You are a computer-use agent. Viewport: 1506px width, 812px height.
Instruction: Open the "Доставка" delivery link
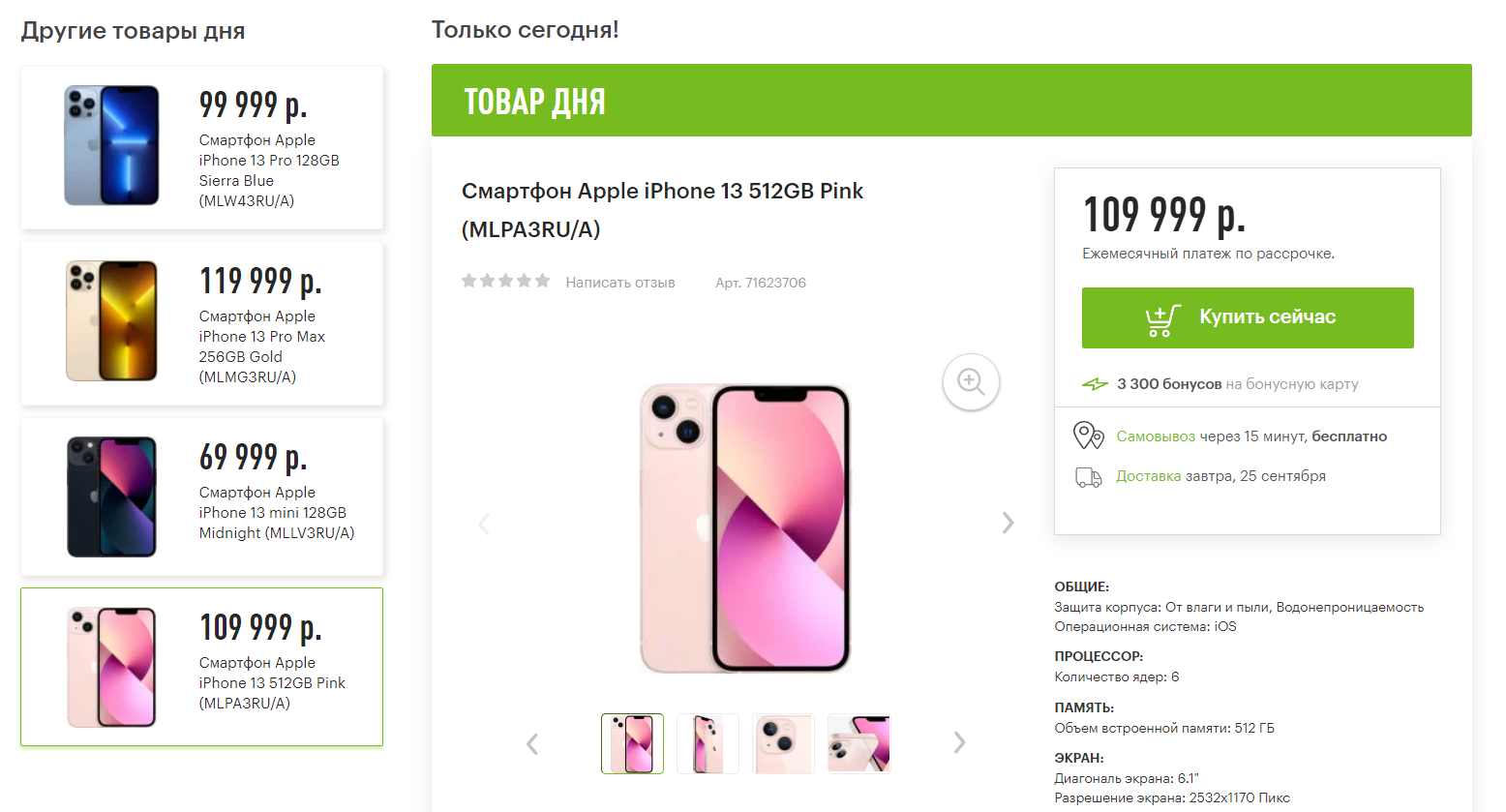1148,476
